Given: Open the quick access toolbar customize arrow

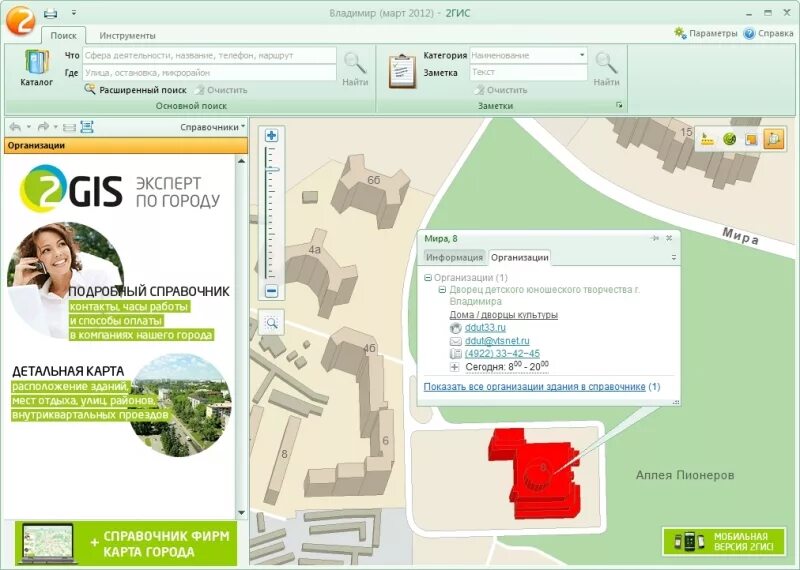Looking at the screenshot, I should (73, 13).
